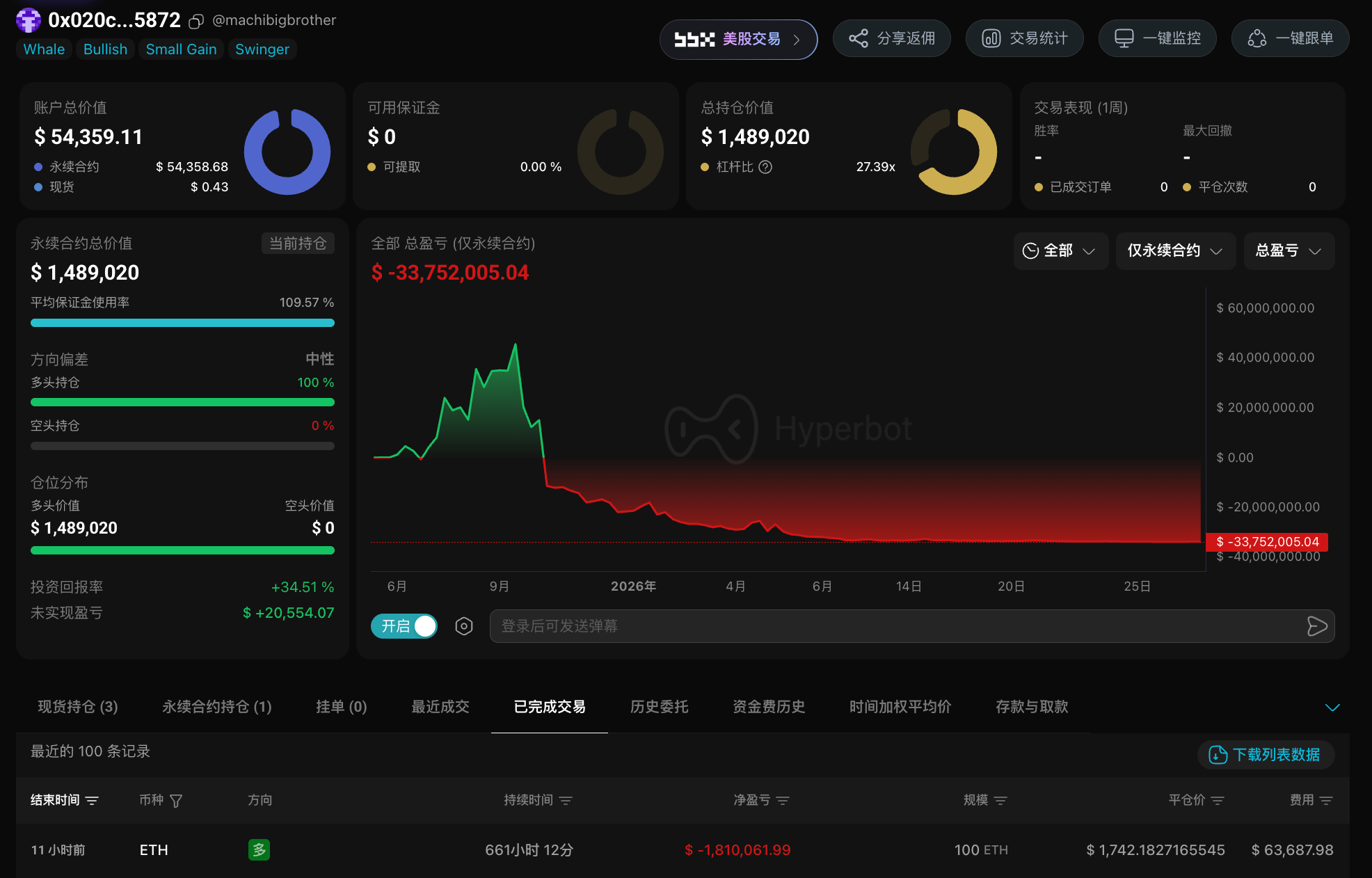This screenshot has width=1372, height=878.
Task: Click the Small Gain tag
Action: (181, 49)
